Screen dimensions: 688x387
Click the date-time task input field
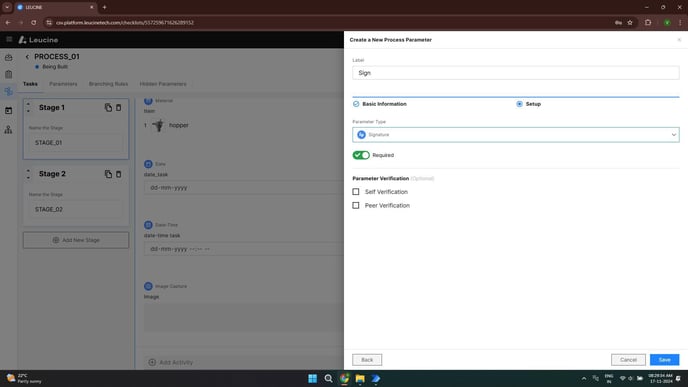click(x=244, y=249)
